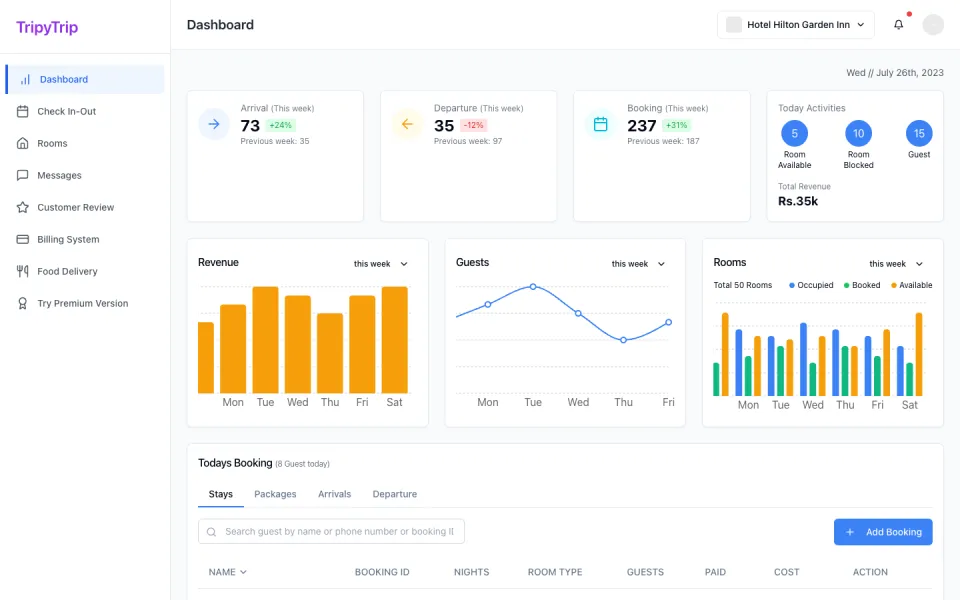This screenshot has height=600, width=960.
Task: Click the Dashboard bar chart icon
Action: click(x=25, y=80)
